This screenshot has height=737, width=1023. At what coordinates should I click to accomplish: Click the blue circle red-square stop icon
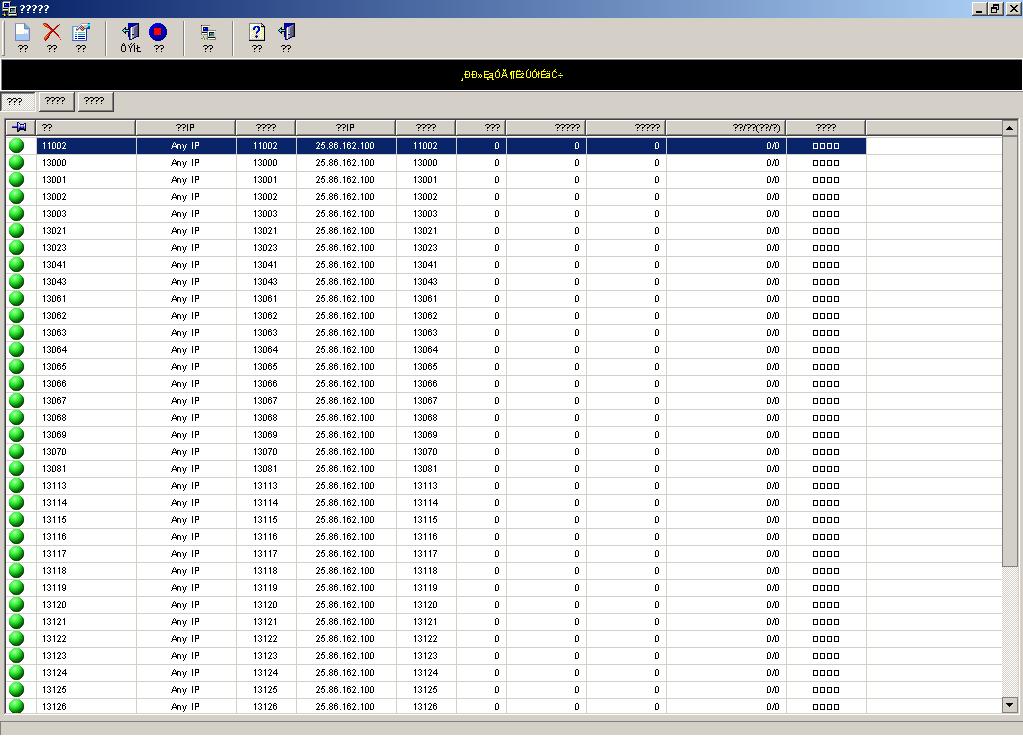click(158, 32)
